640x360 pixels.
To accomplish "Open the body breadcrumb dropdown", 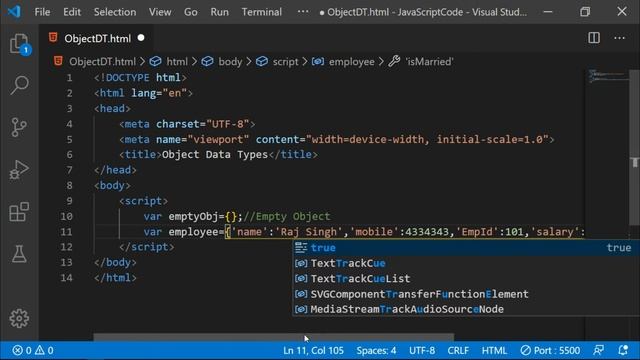I will tap(230, 62).
